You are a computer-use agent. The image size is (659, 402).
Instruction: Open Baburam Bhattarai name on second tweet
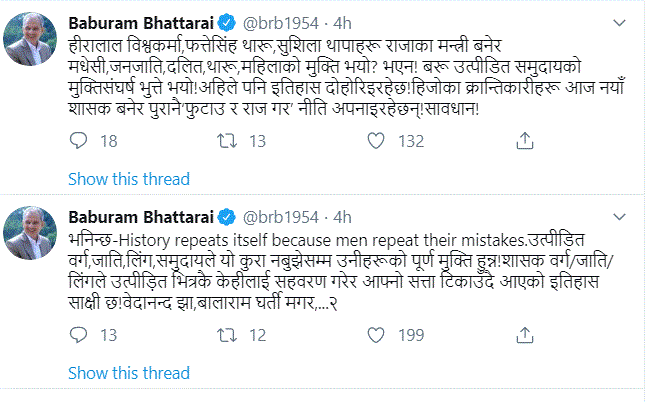coord(141,216)
